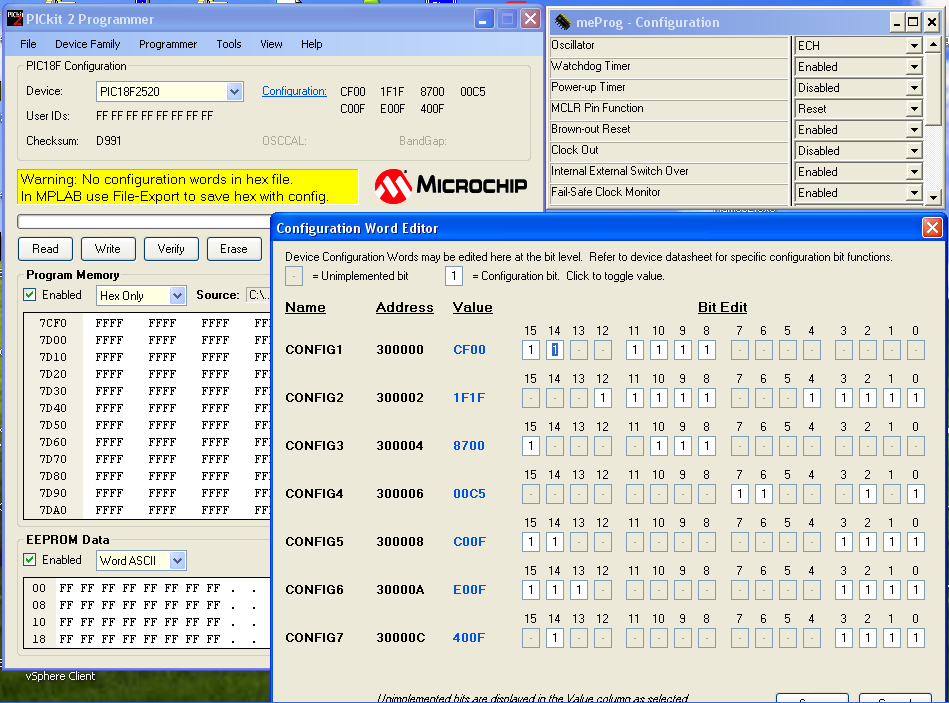
Task: Open the Configuration hyperlink
Action: click(x=294, y=91)
